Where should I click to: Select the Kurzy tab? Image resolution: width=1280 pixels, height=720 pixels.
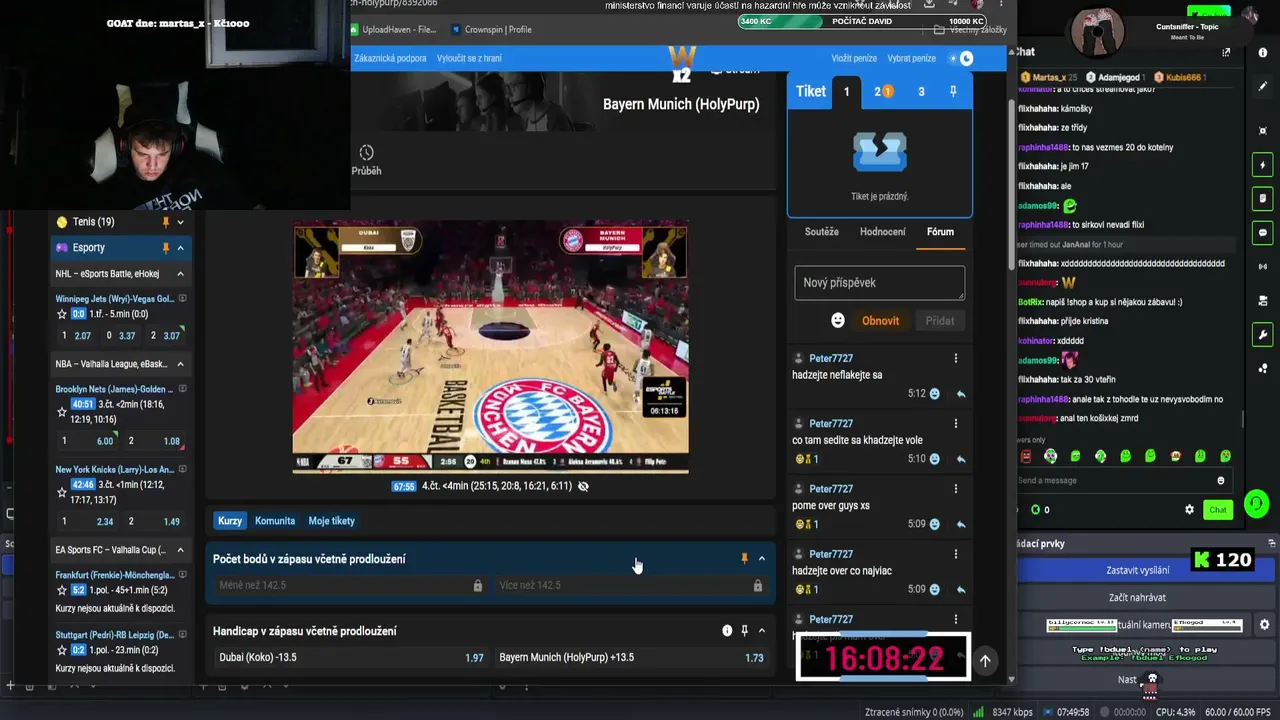click(x=230, y=521)
